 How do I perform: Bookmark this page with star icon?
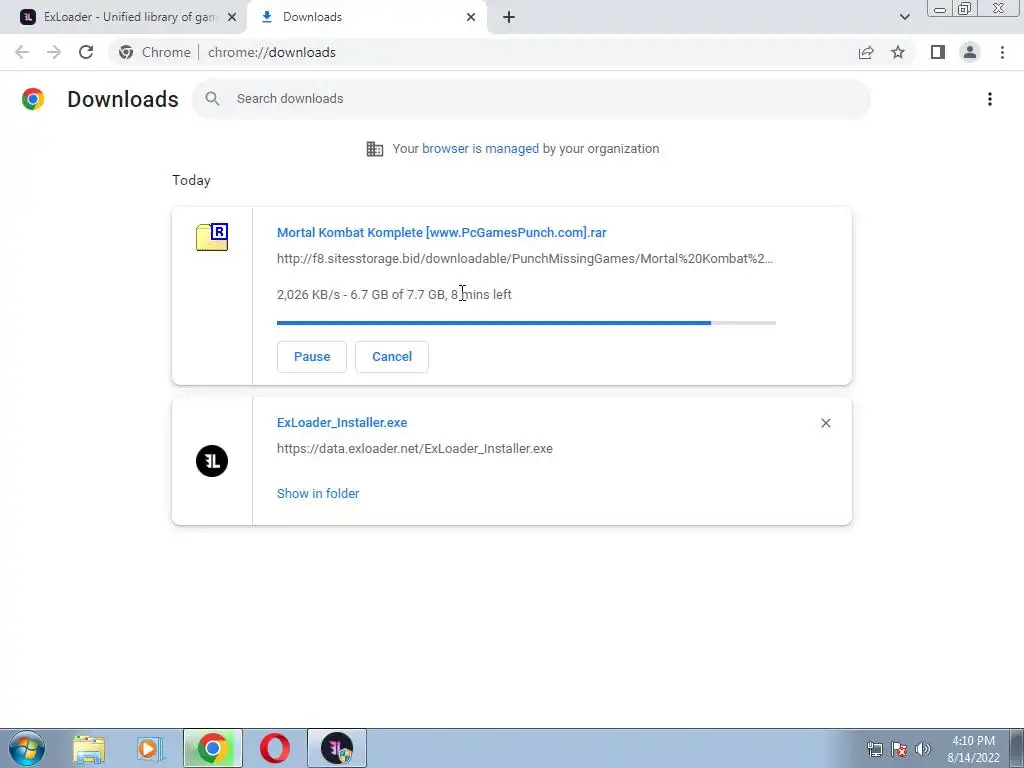click(898, 52)
